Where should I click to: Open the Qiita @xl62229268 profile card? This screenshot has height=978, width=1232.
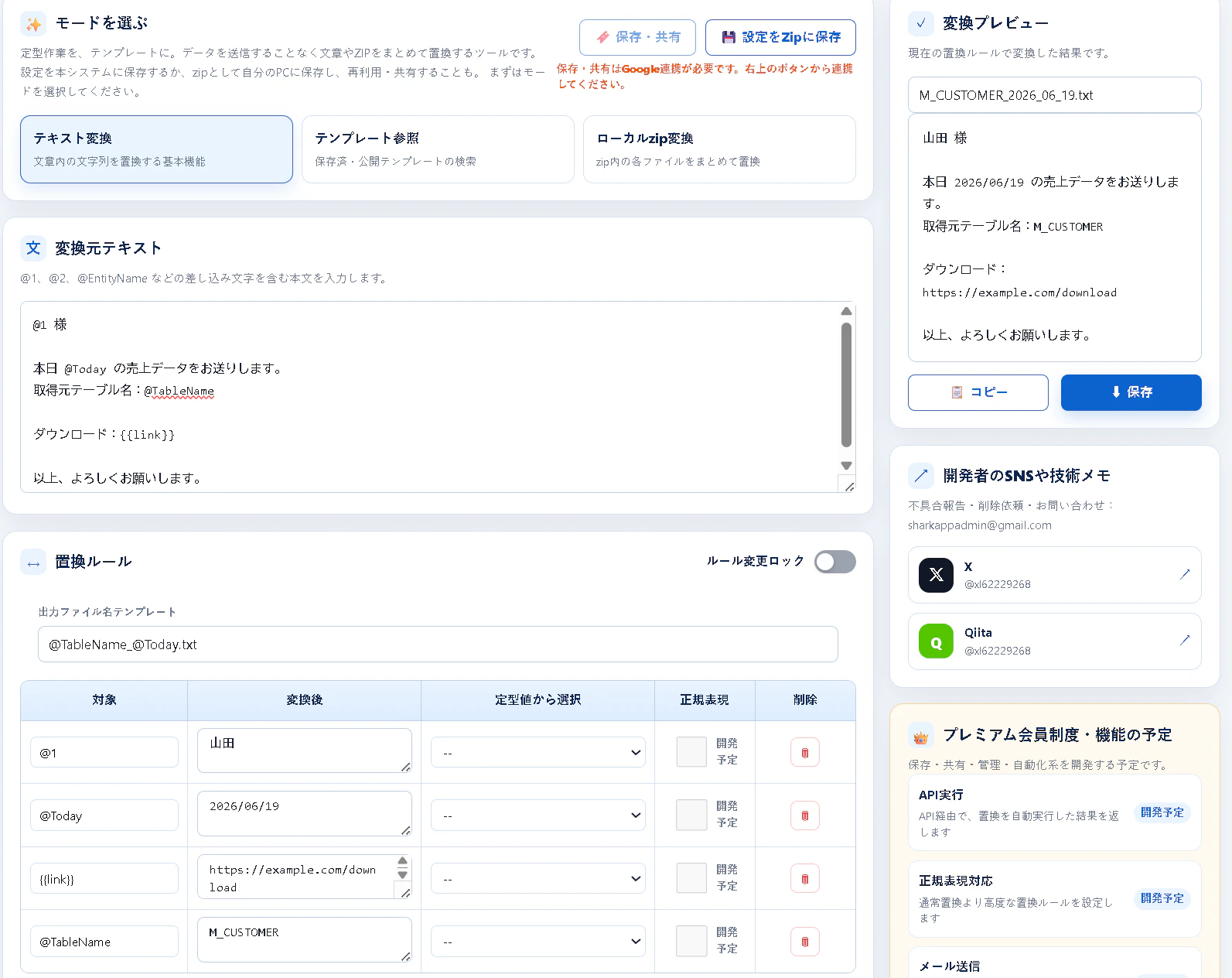1055,641
